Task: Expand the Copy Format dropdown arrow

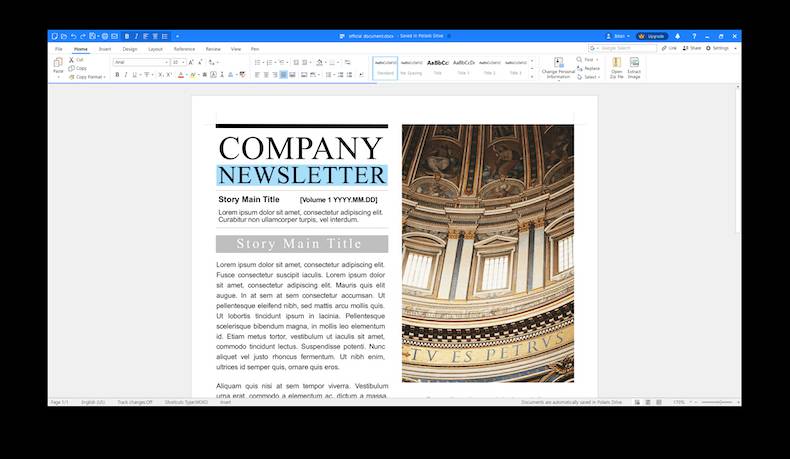Action: tap(107, 77)
